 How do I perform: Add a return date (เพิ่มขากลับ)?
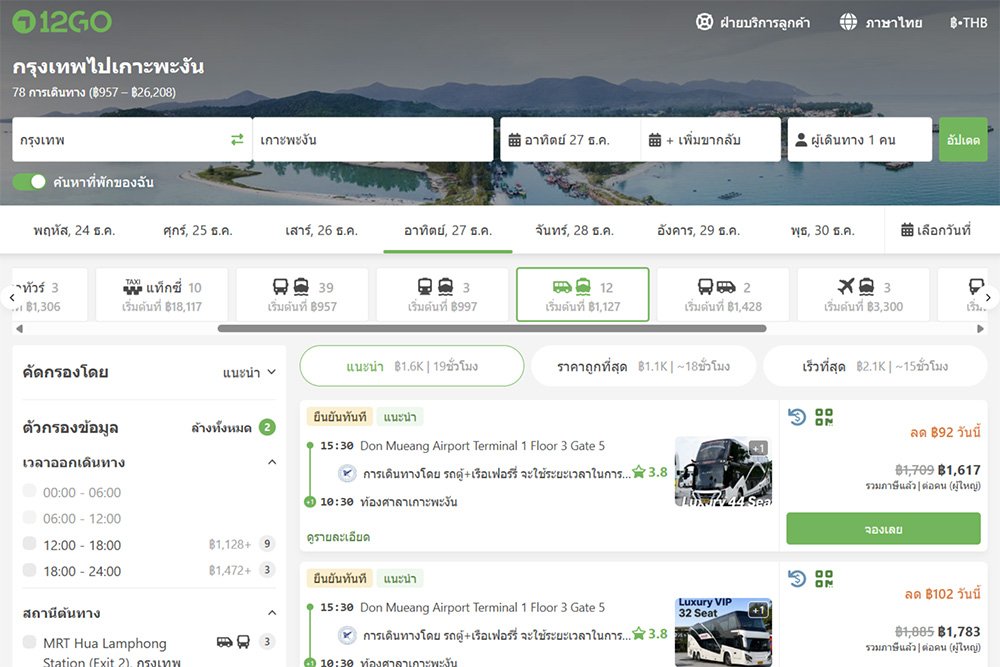710,139
